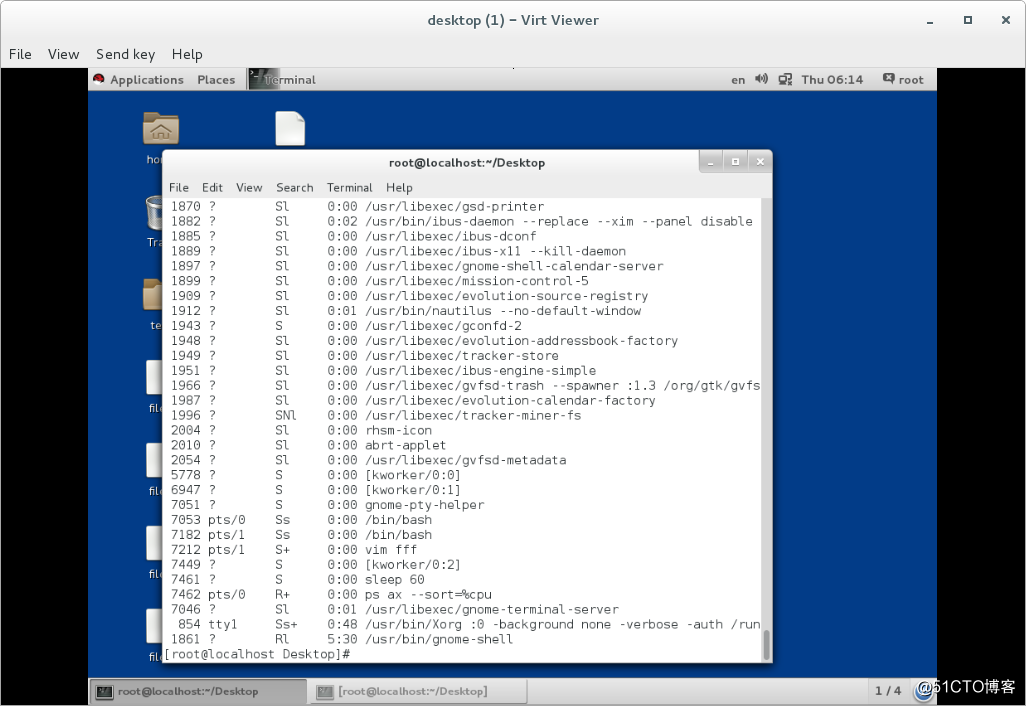Open the en input language selector
Image resolution: width=1026 pixels, height=706 pixels.
tap(738, 80)
